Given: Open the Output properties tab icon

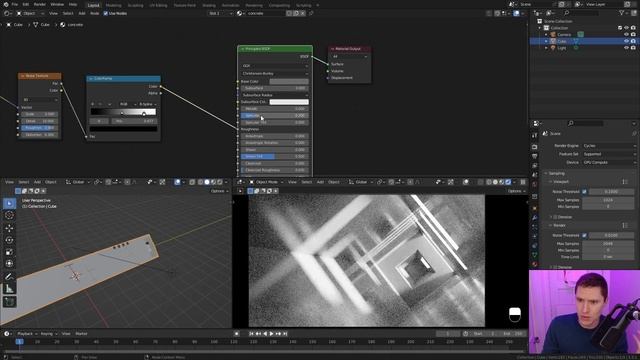Looking at the screenshot, I should click(x=535, y=156).
